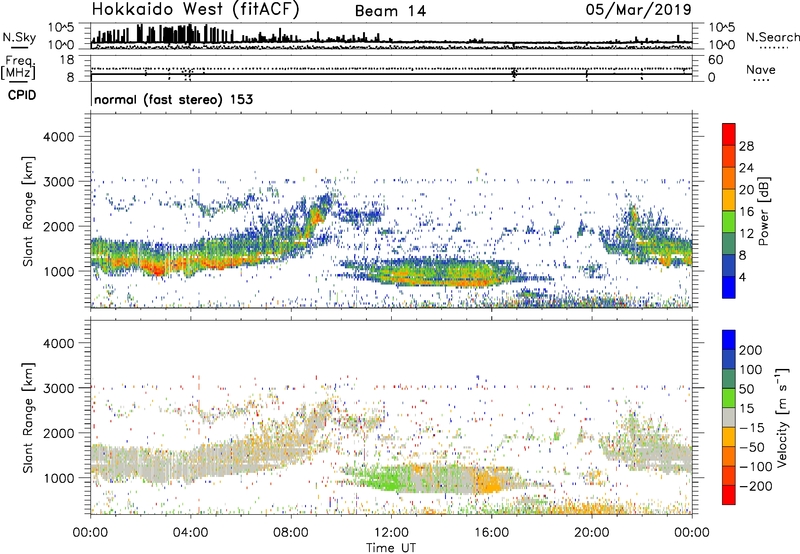Image resolution: width=800 pixels, height=554 pixels.
Task: Click the "4" tick on the power colorbar
Action: (x=742, y=278)
